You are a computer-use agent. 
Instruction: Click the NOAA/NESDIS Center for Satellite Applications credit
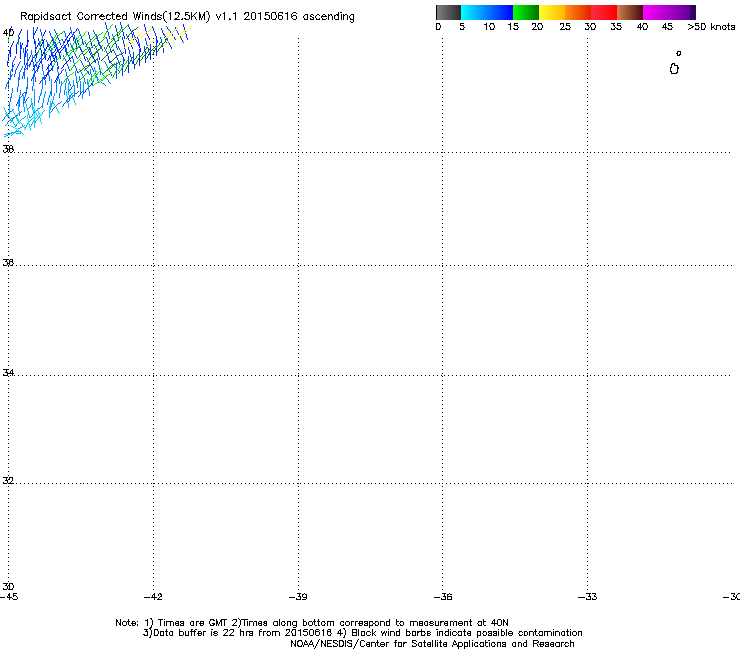(432, 644)
